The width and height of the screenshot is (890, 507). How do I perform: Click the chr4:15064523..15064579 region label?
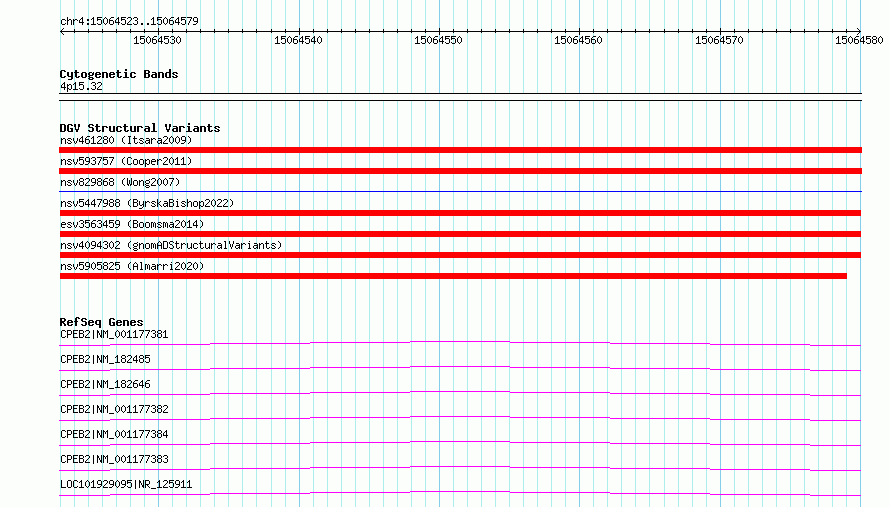pos(129,21)
